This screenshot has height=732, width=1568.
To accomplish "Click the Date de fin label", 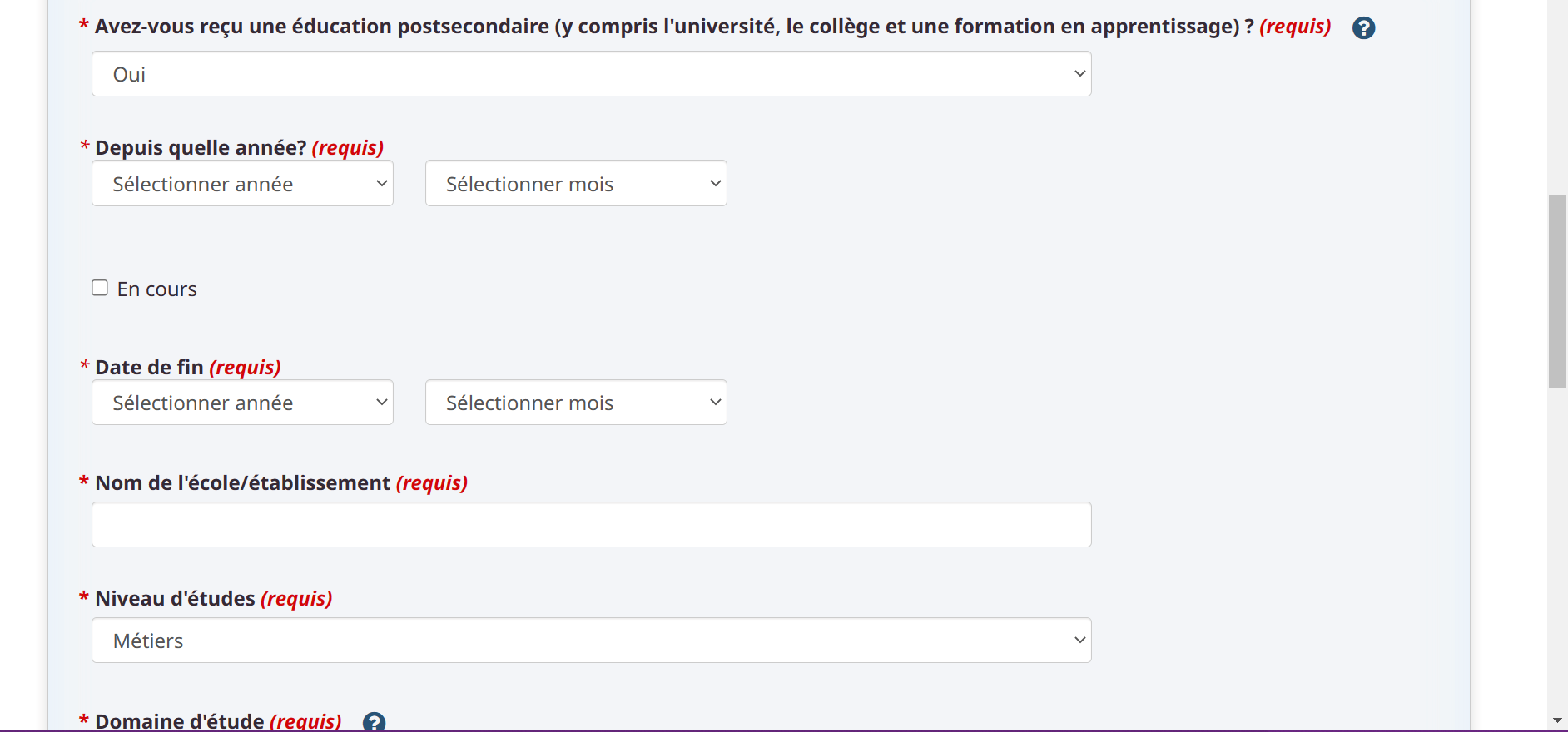I will coord(150,368).
